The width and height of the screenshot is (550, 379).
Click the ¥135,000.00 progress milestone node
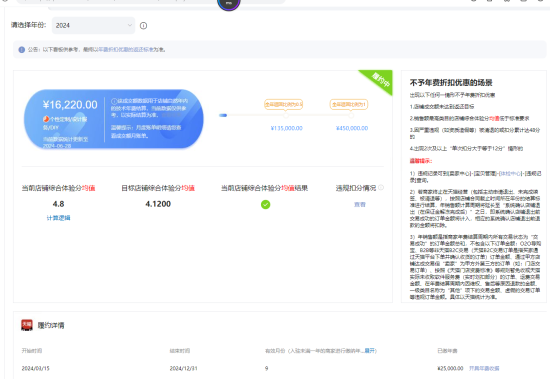[286, 115]
